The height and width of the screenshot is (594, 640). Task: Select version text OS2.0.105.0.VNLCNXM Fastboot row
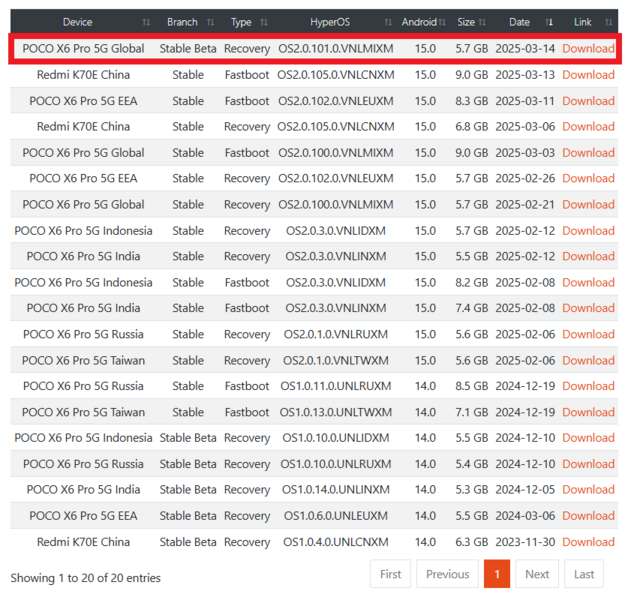pos(336,75)
